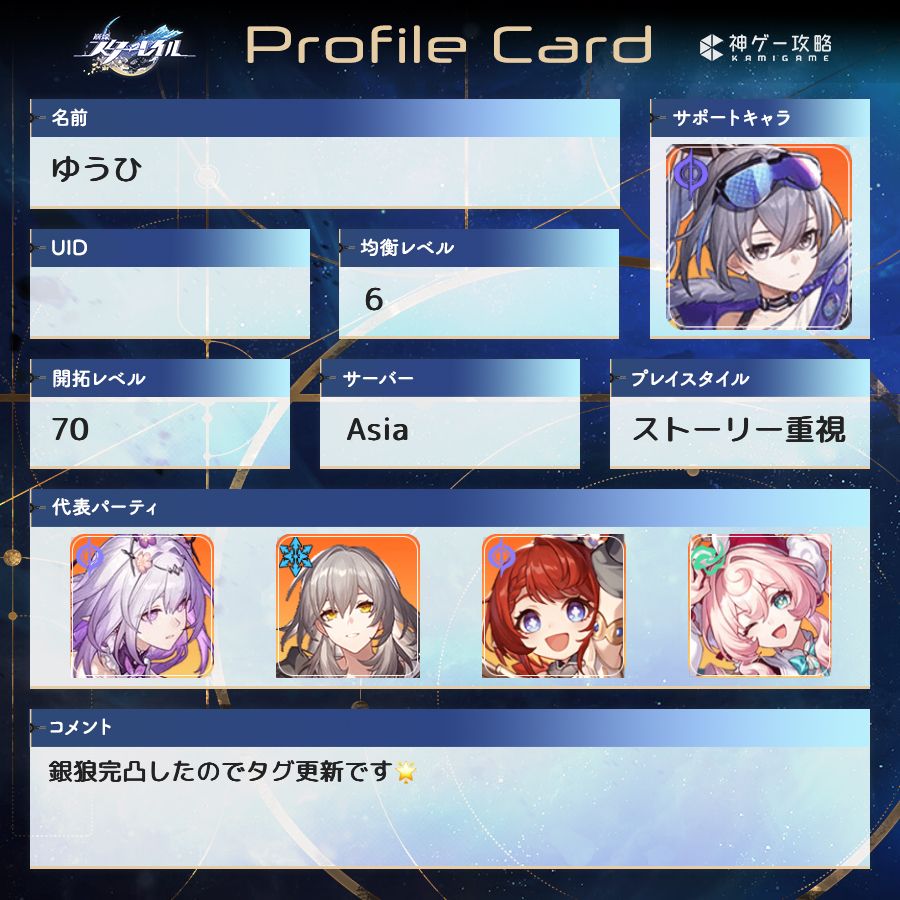
Task: Click the Quantum icon on red-haired character
Action: coord(501,556)
